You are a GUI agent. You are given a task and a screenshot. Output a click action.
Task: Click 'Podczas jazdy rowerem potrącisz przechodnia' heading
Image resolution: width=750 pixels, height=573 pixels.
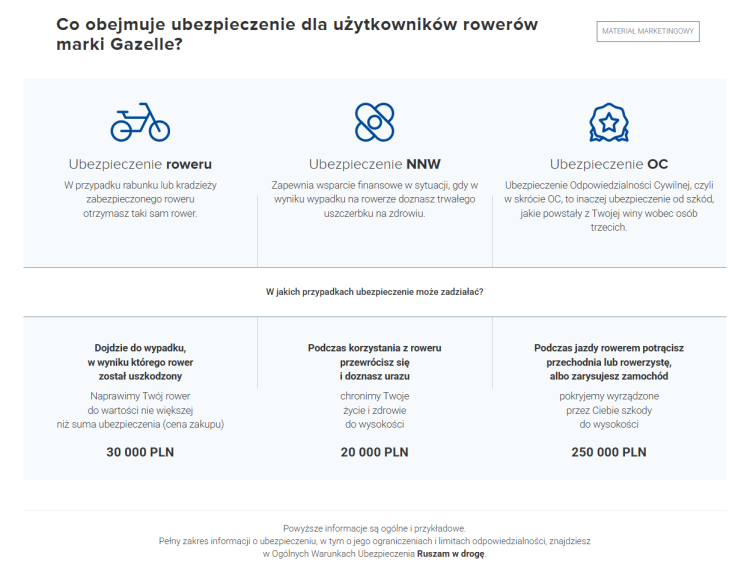(x=609, y=362)
